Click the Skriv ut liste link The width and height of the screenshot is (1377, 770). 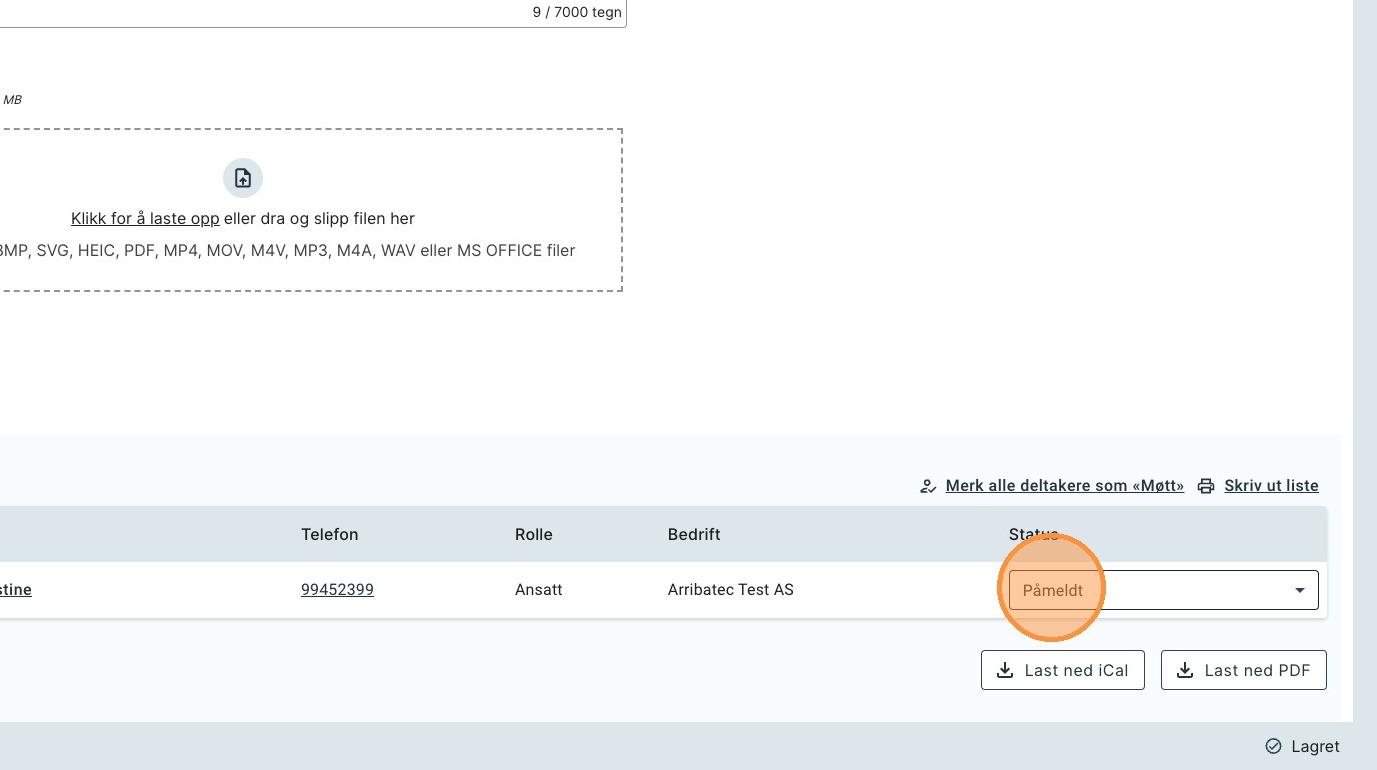point(1271,486)
